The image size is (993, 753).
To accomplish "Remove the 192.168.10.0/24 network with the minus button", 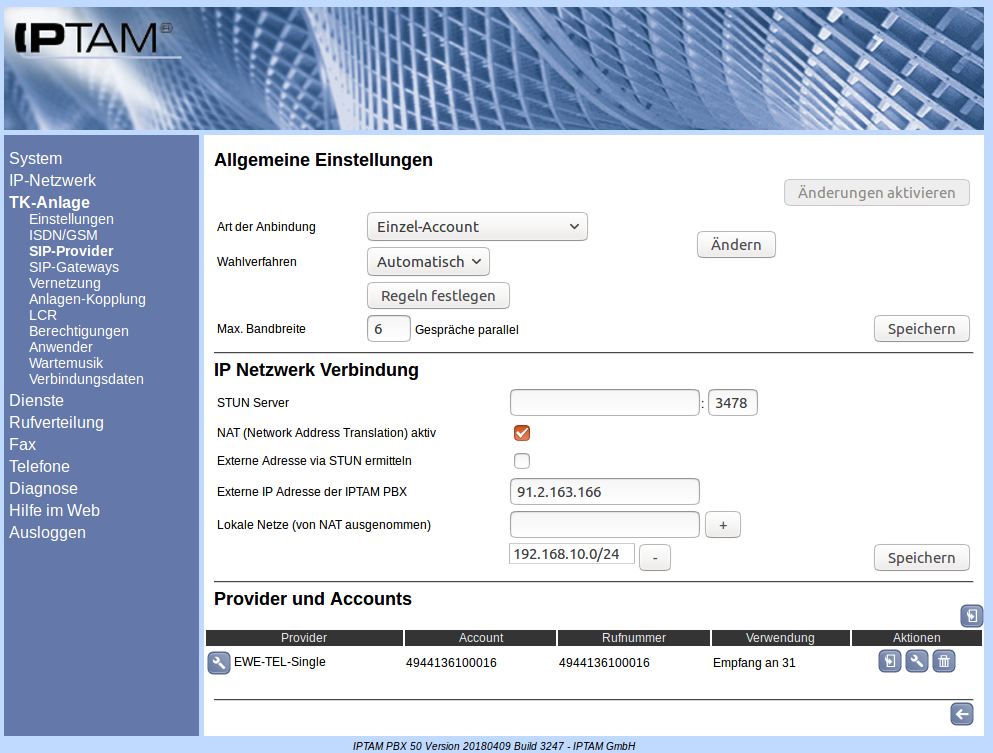I will click(x=654, y=558).
